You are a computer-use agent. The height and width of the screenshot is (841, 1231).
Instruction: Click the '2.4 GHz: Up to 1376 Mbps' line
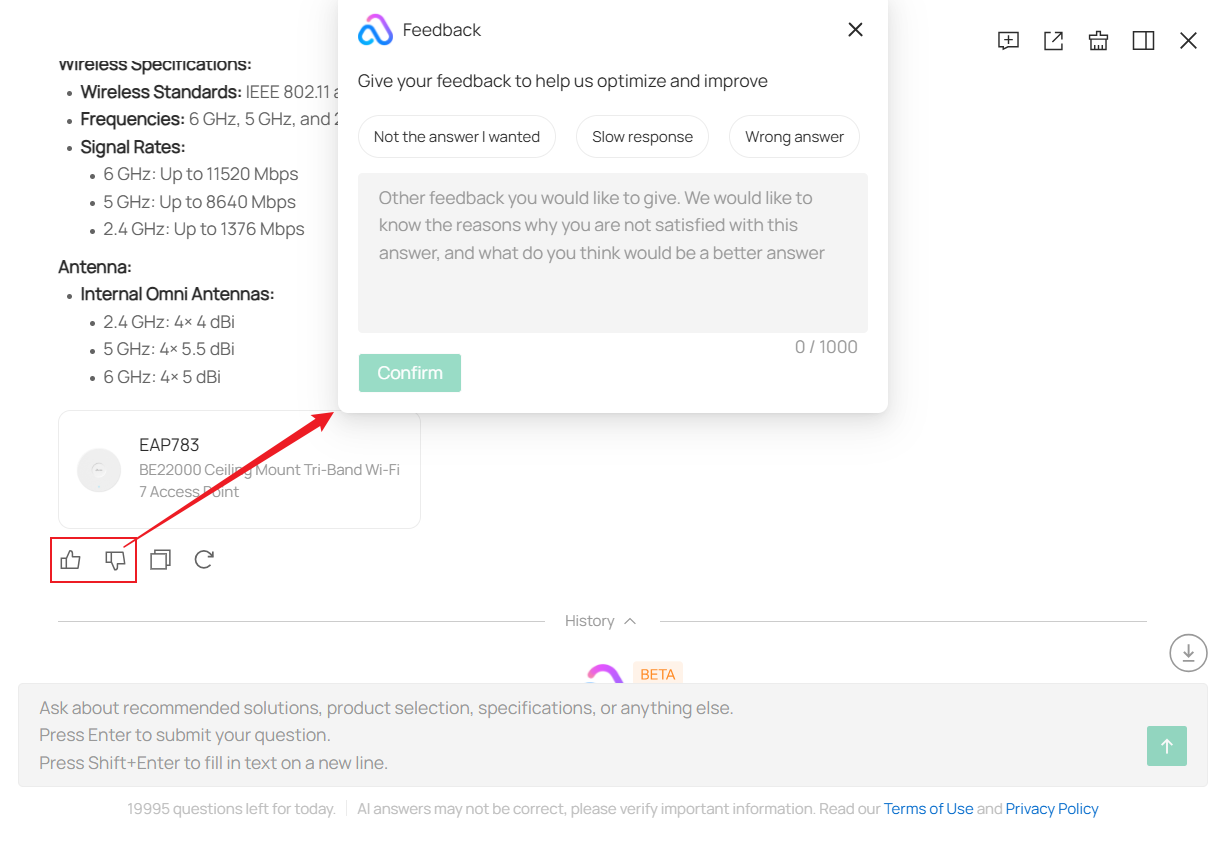point(204,229)
